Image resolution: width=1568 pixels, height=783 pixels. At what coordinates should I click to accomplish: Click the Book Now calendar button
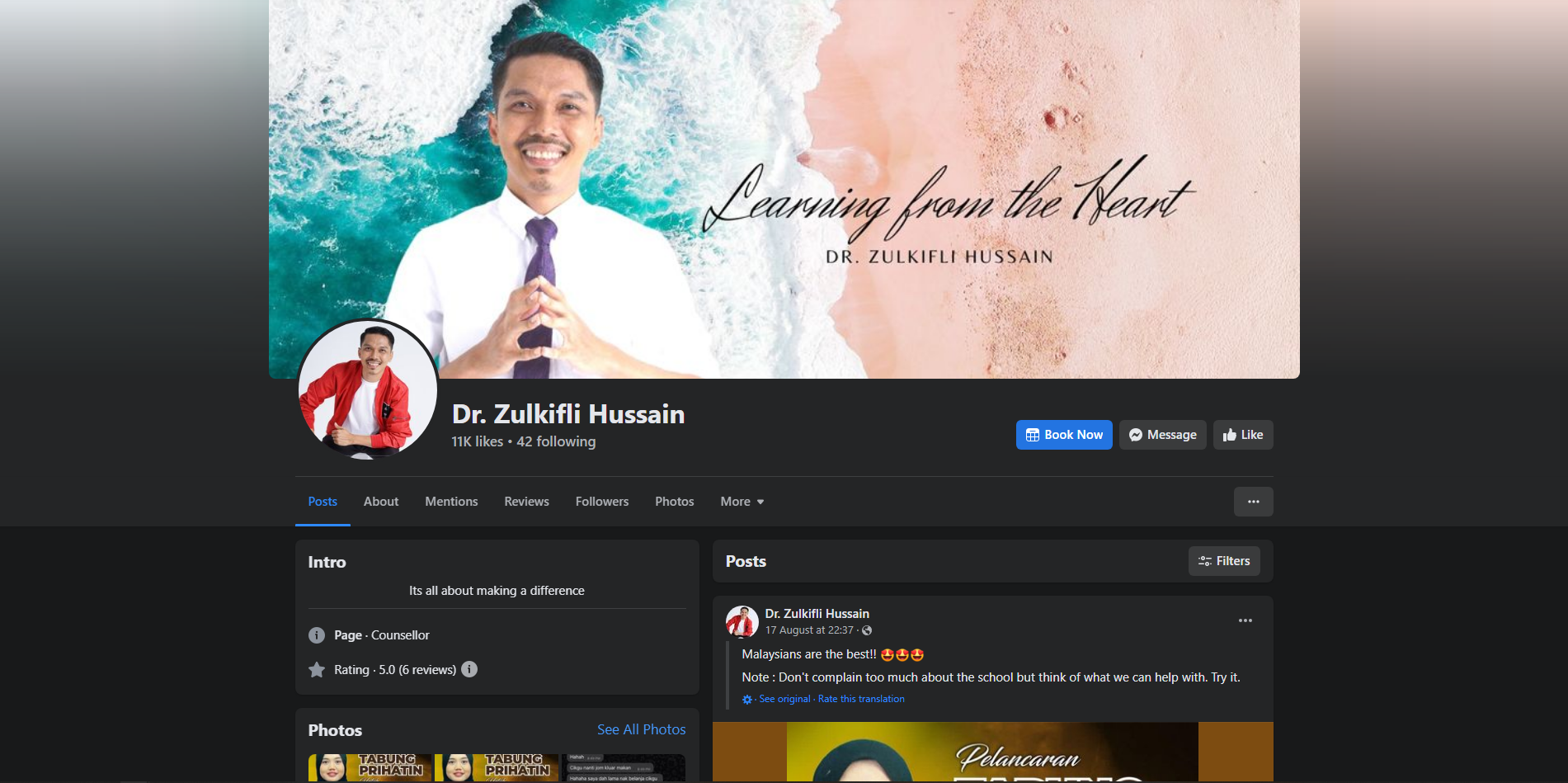(1063, 435)
